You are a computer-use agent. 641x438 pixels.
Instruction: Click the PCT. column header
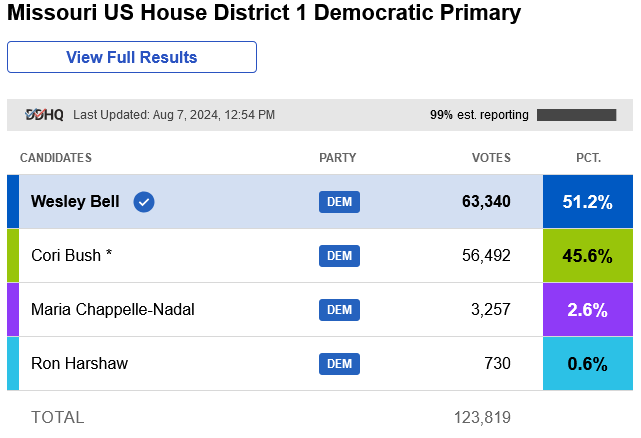click(x=588, y=158)
